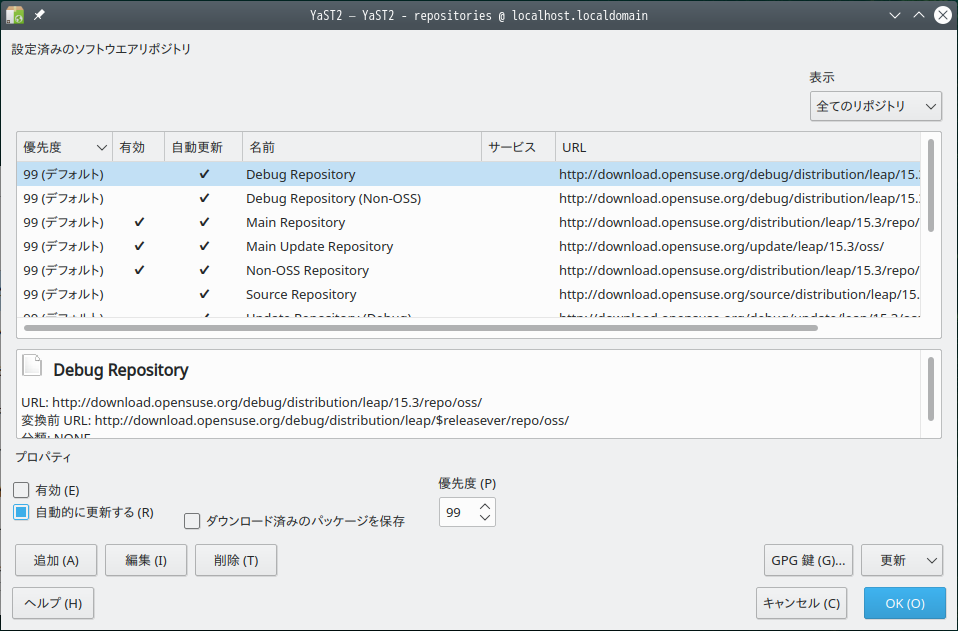Select Main Repository row name
Image resolution: width=958 pixels, height=631 pixels.
[296, 222]
